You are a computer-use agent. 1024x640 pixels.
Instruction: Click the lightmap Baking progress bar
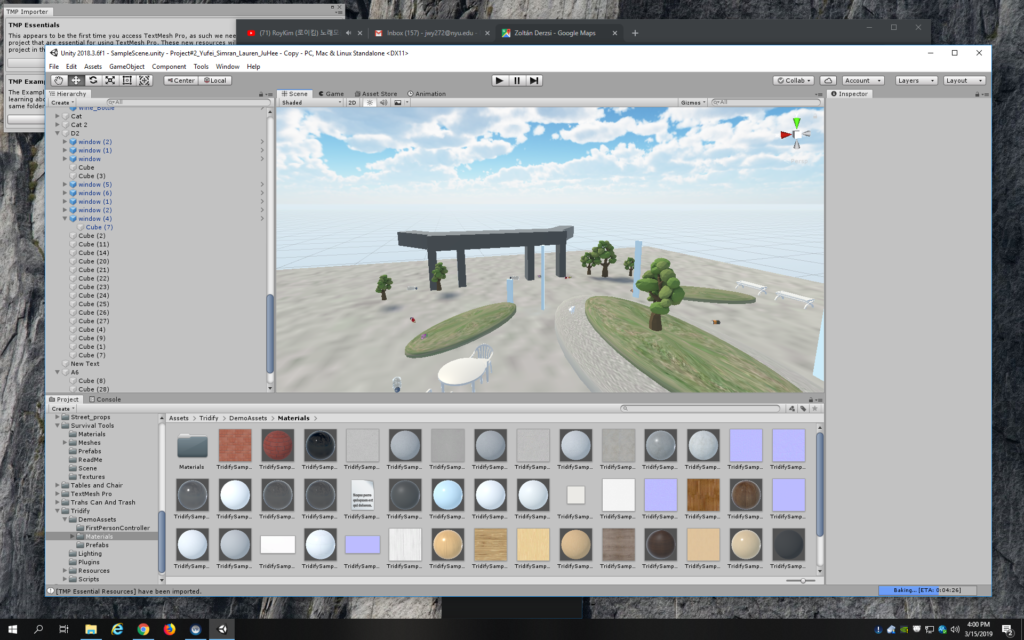927,590
